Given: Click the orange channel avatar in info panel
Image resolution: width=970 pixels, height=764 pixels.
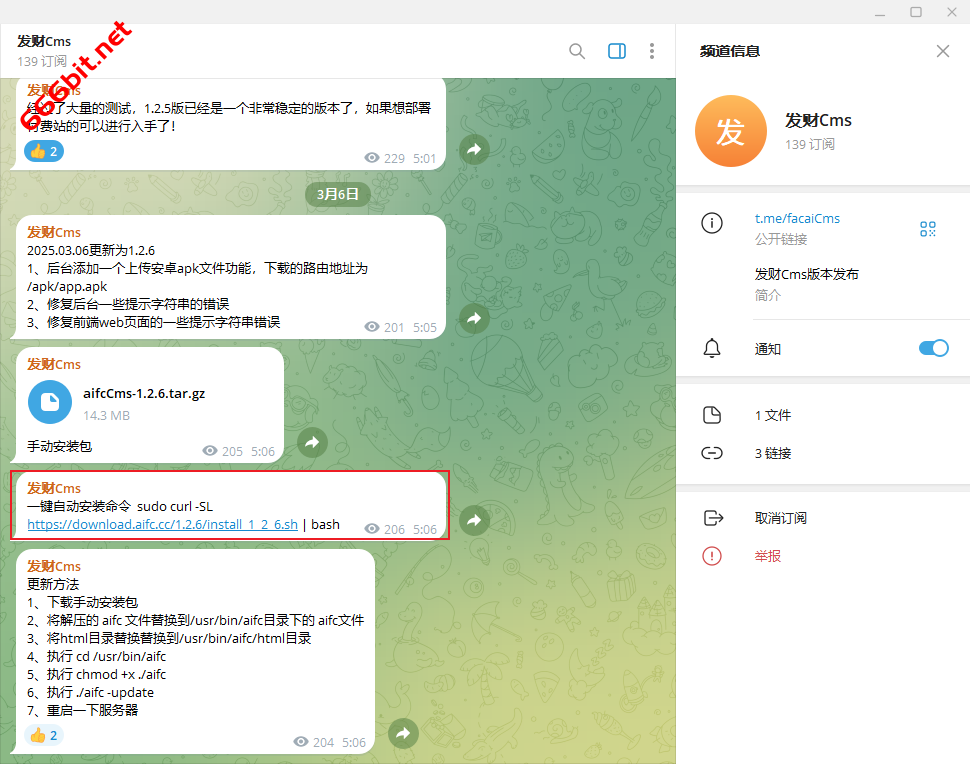Looking at the screenshot, I should 731,131.
